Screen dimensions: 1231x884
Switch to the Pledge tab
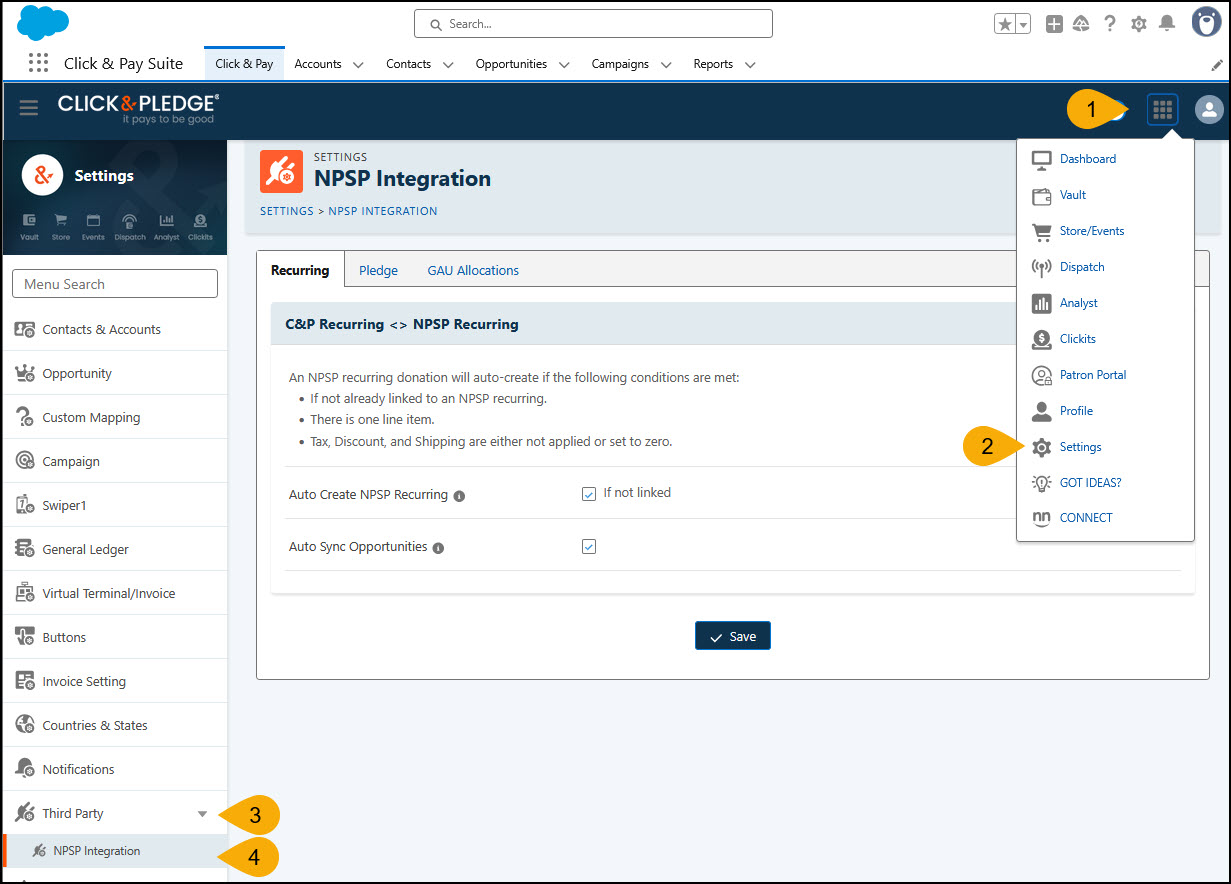pyautogui.click(x=378, y=270)
